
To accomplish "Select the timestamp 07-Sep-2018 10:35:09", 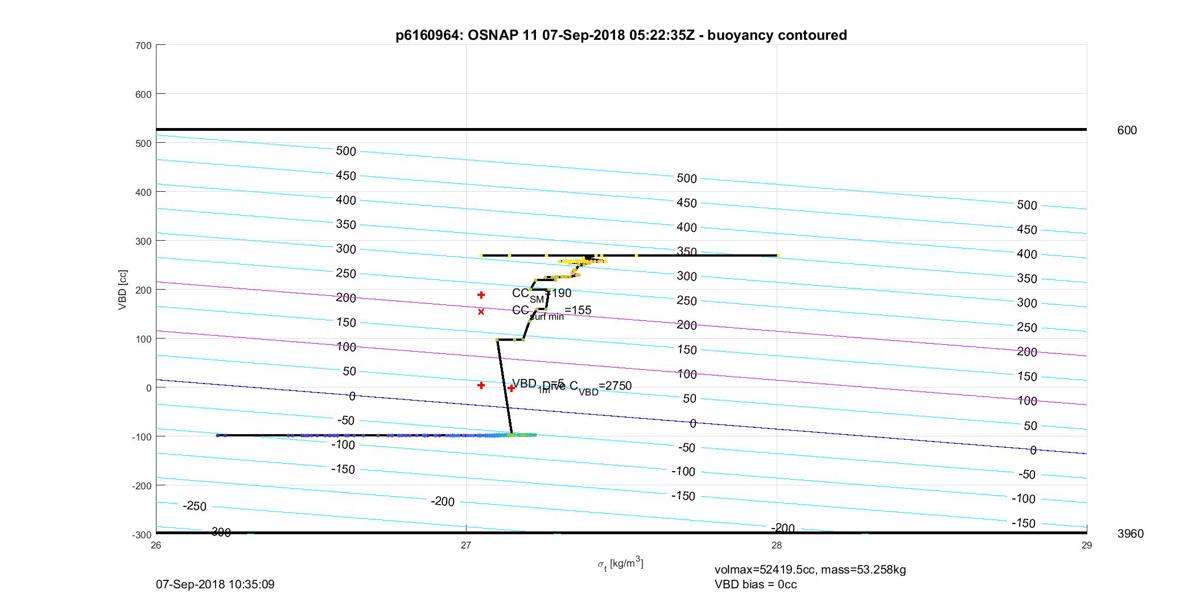I will (215, 584).
